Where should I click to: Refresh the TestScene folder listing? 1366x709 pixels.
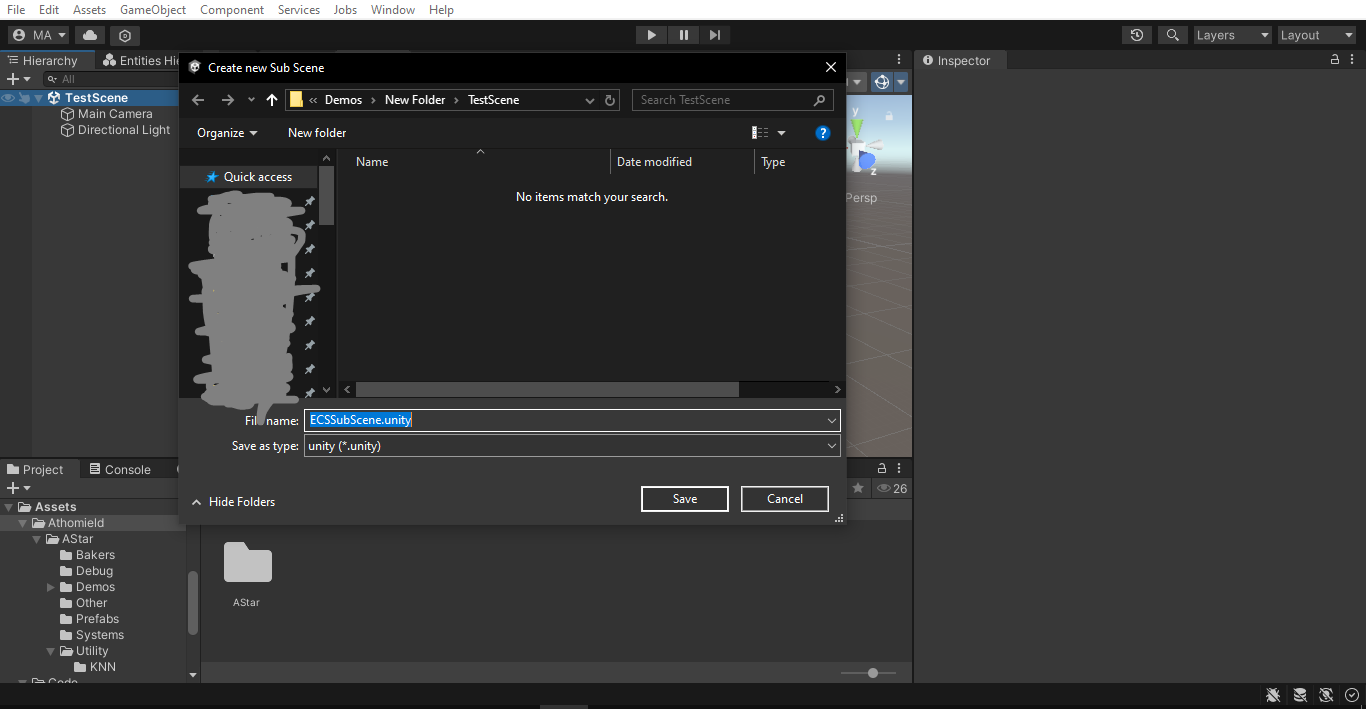click(x=609, y=100)
